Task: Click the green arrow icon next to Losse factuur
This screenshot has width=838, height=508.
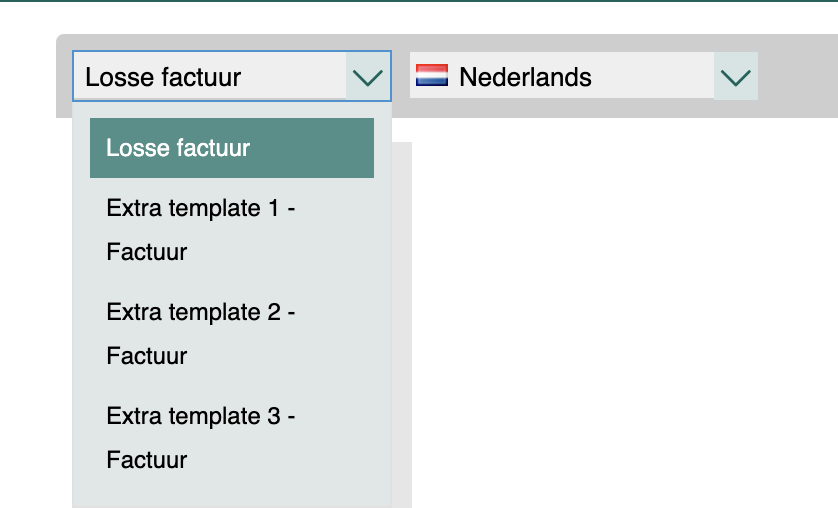Action: pos(368,77)
